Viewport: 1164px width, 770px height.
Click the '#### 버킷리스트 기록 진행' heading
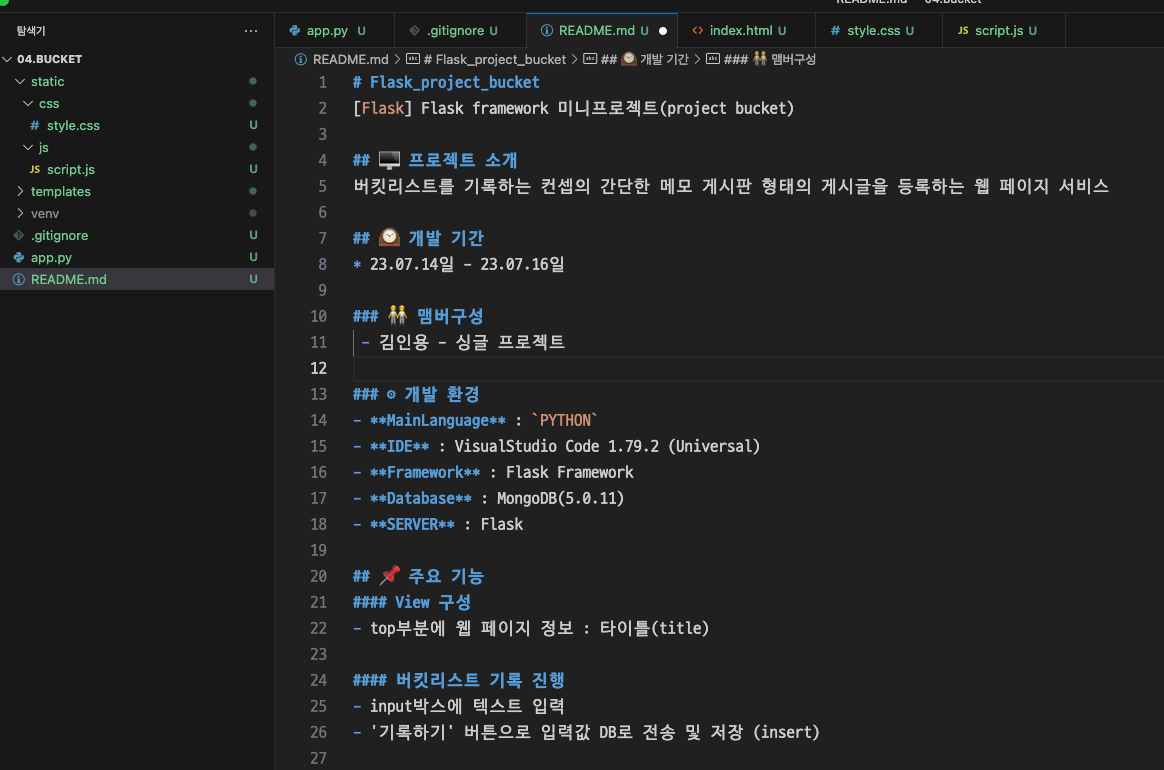click(x=459, y=680)
